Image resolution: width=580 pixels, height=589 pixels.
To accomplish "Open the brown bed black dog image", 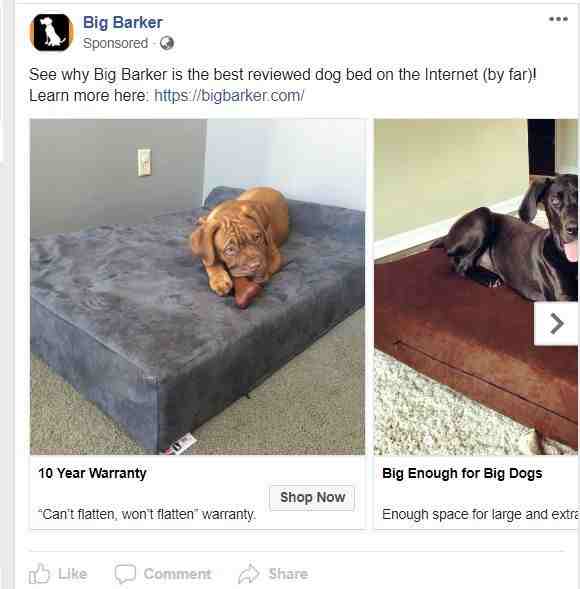I will [476, 287].
